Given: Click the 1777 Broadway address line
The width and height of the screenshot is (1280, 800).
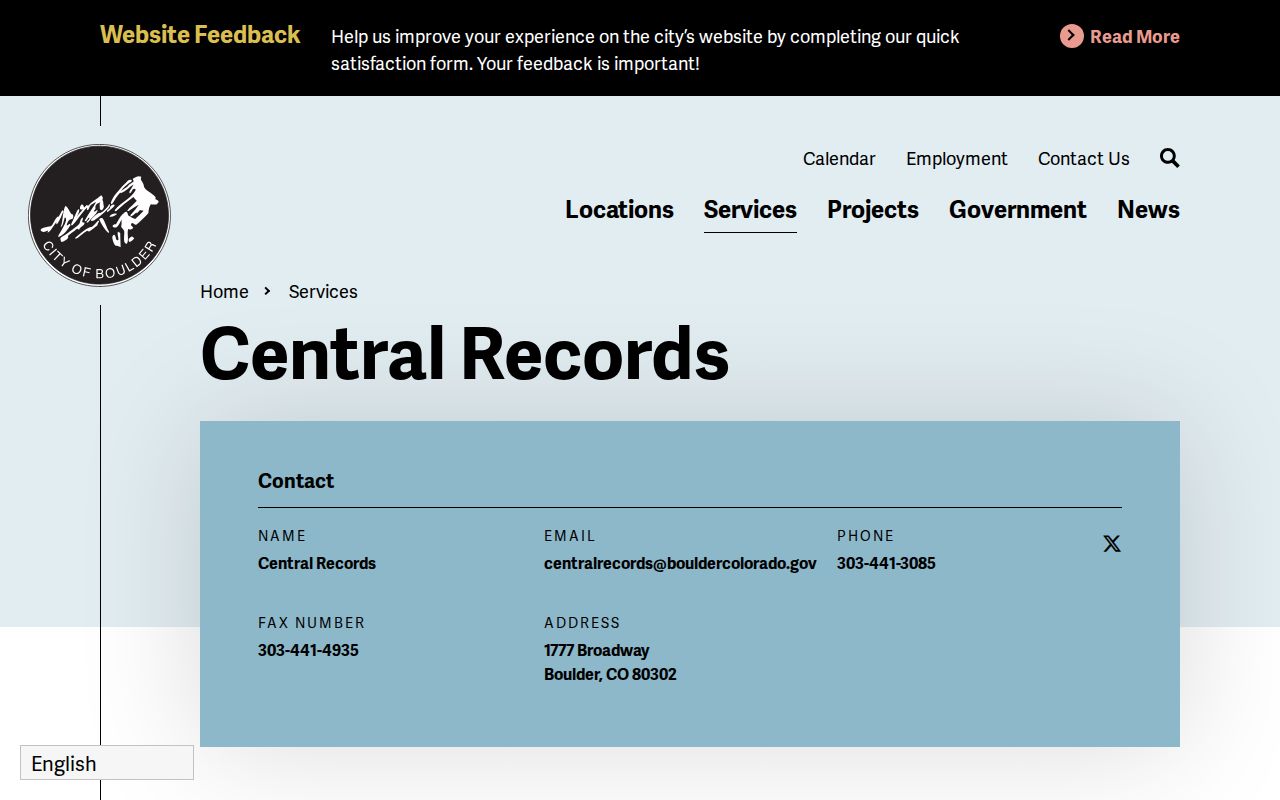Looking at the screenshot, I should coord(597,650).
